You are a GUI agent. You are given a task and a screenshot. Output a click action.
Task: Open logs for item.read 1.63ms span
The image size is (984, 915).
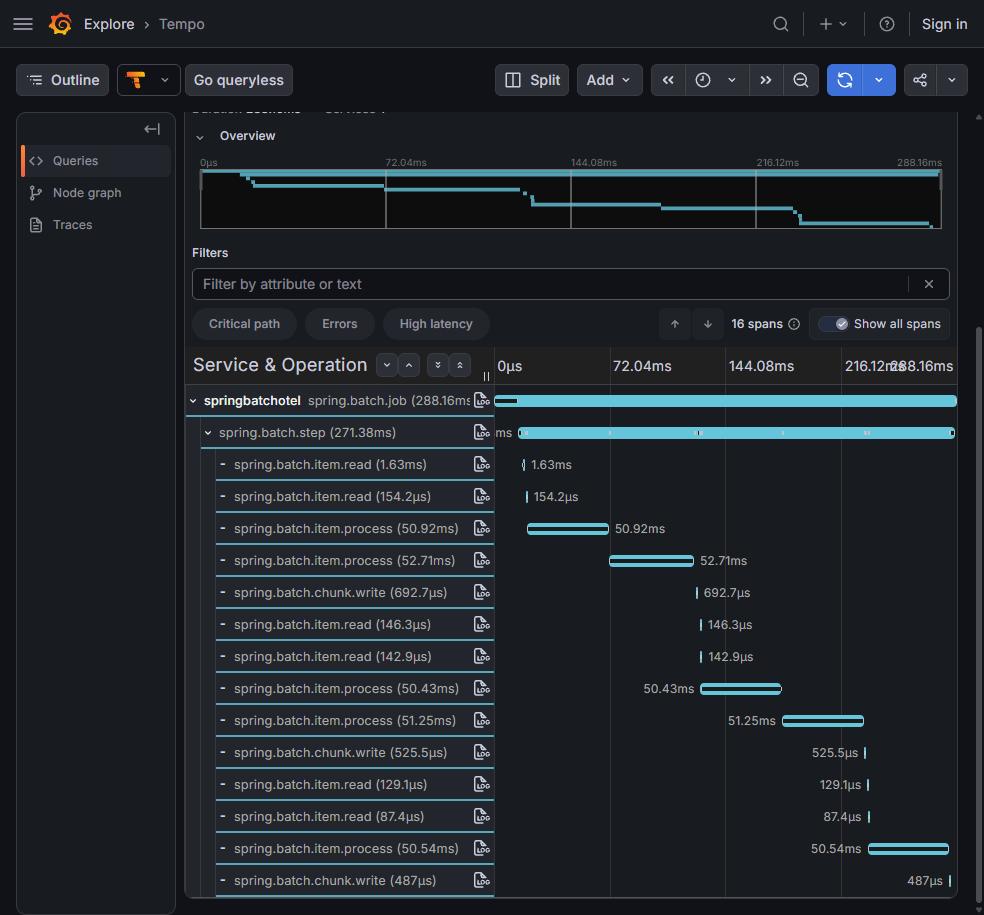point(482,464)
